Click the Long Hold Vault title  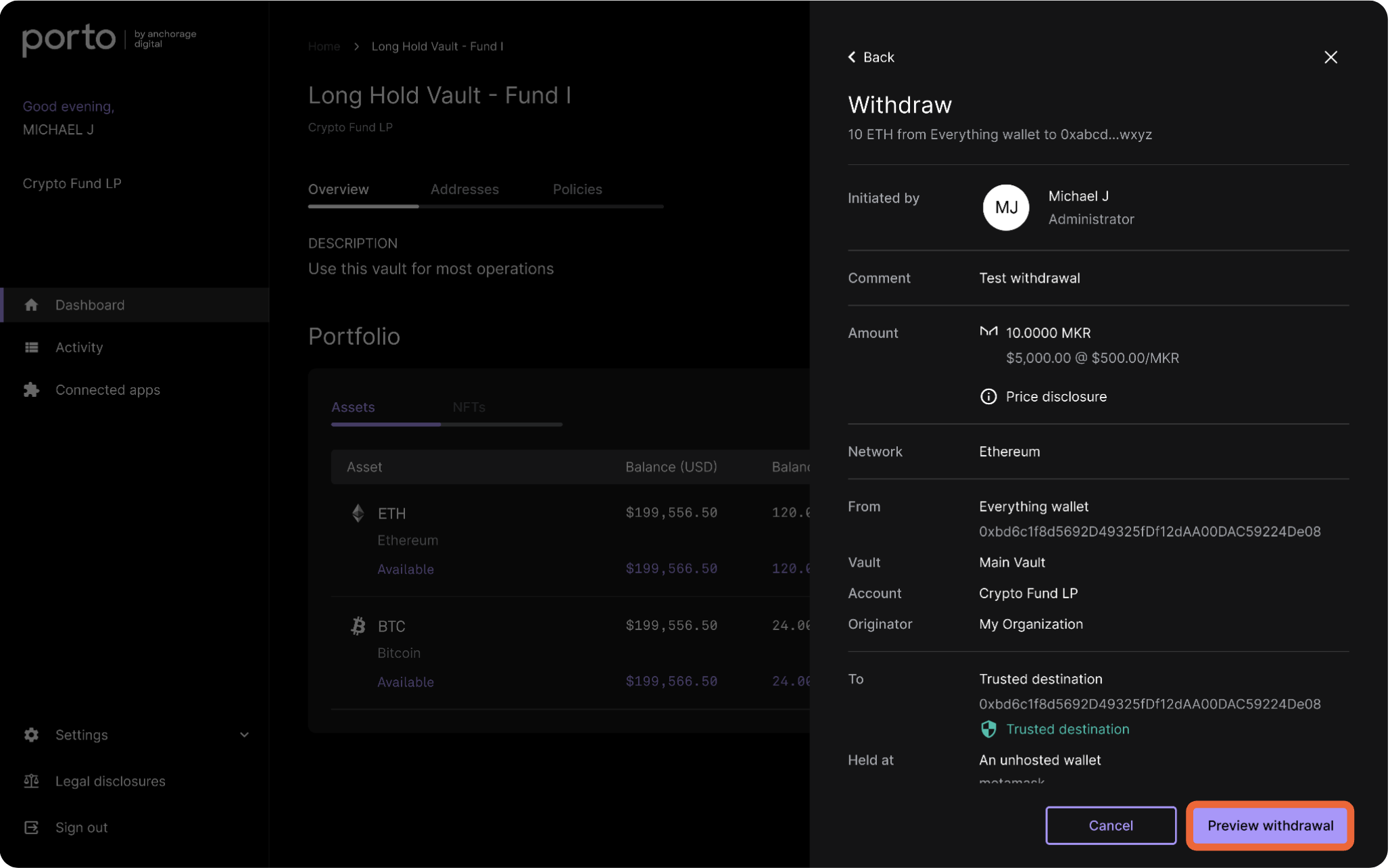click(439, 95)
